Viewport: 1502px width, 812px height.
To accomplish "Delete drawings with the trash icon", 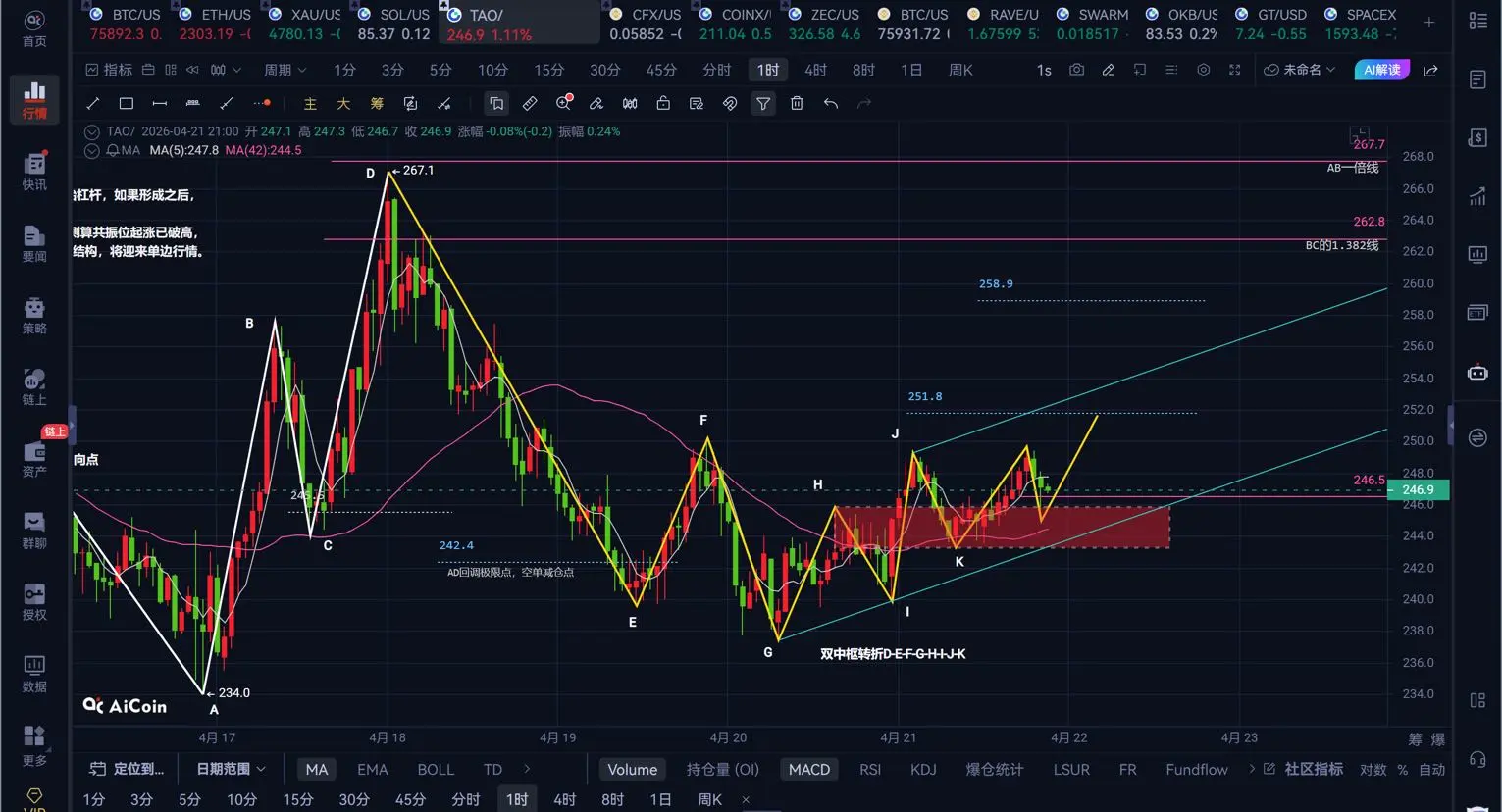I will (x=797, y=103).
